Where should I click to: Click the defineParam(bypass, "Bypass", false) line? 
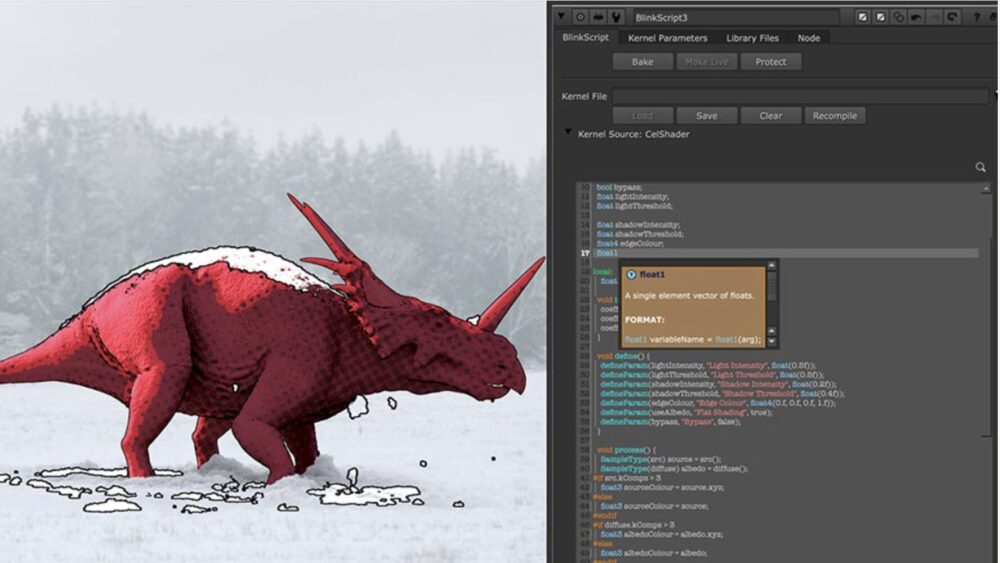point(670,421)
